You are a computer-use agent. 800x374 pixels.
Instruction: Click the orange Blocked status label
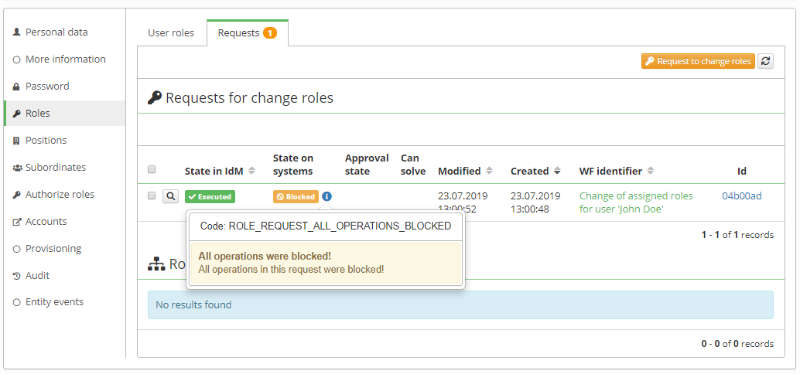(x=296, y=196)
